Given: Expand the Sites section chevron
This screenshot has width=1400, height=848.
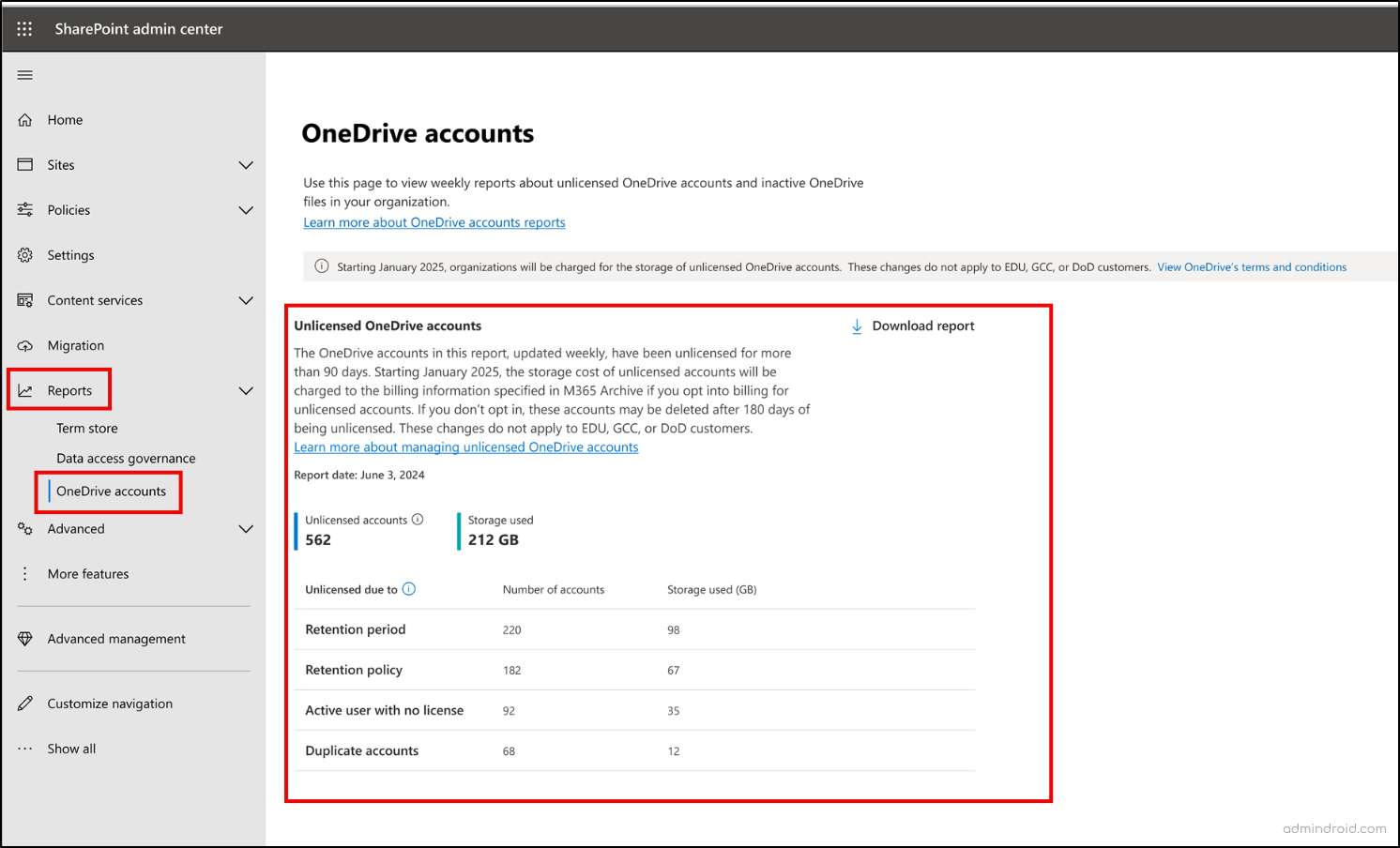Looking at the screenshot, I should [246, 164].
